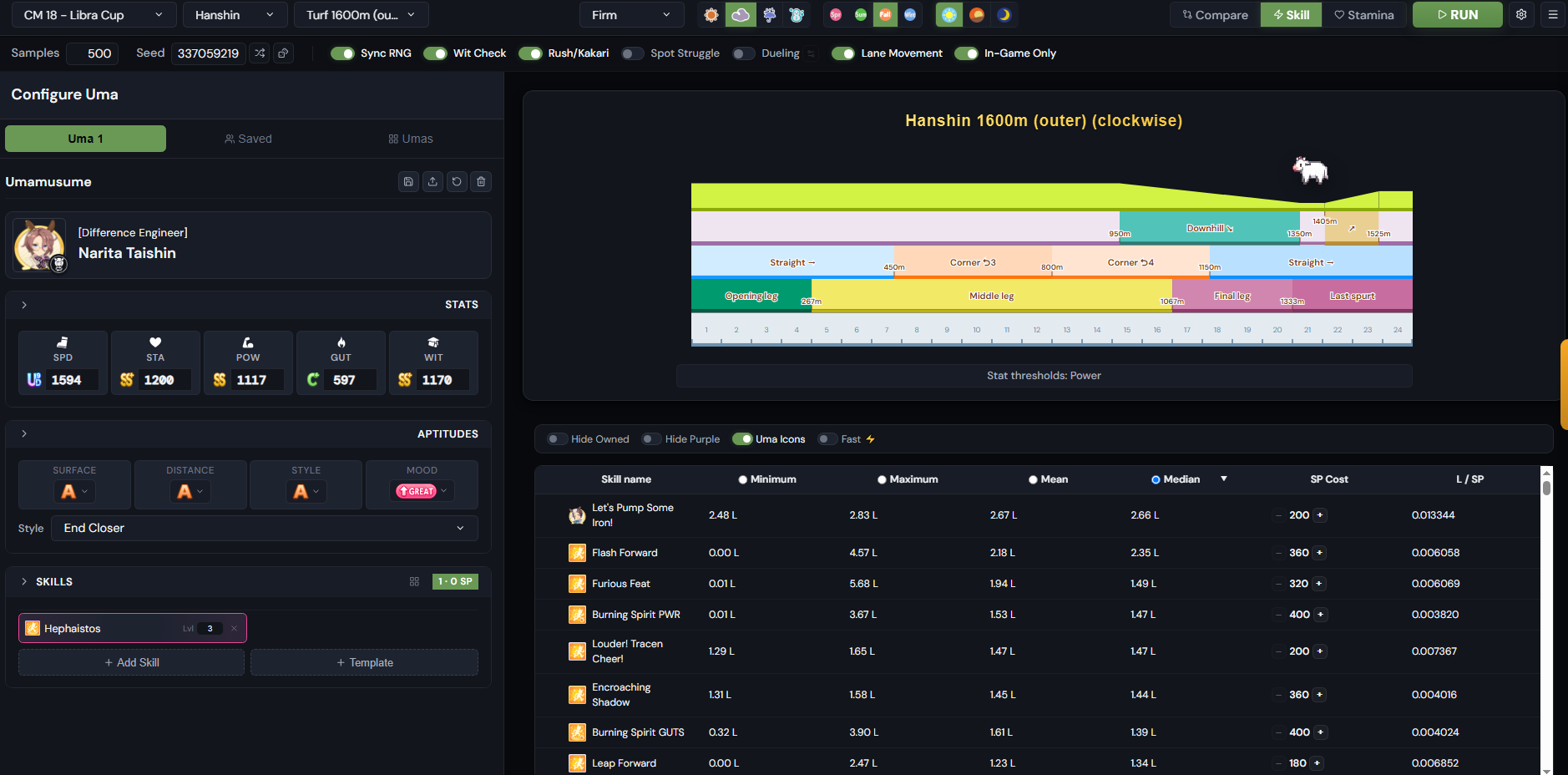Collapse the SKILLS section chevron
1568x775 pixels.
pos(24,581)
